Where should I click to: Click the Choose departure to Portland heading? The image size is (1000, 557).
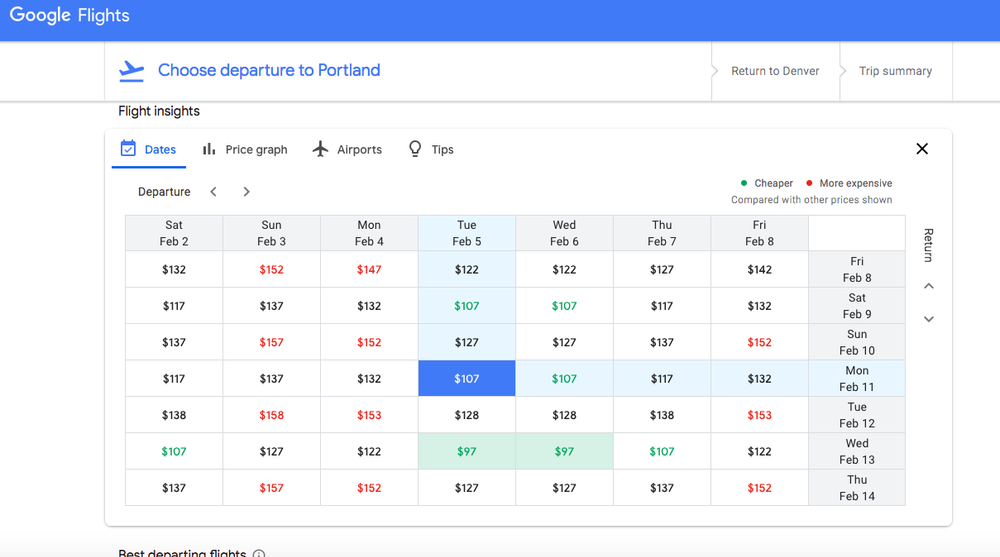click(x=269, y=70)
